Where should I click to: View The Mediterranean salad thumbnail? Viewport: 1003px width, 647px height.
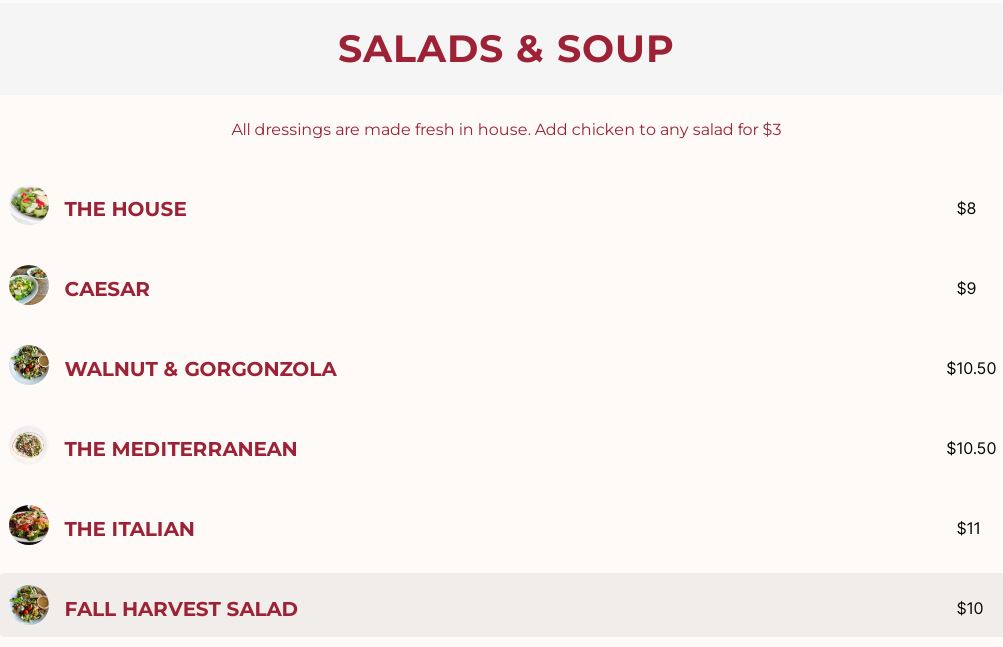point(29,445)
